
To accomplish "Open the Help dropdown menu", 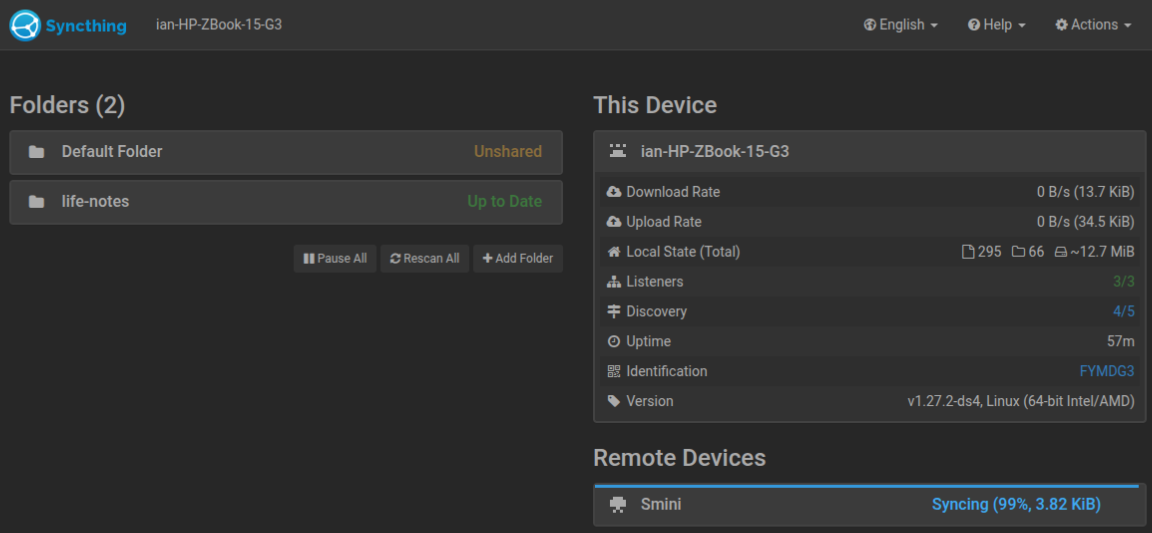I will pyautogui.click(x=997, y=25).
